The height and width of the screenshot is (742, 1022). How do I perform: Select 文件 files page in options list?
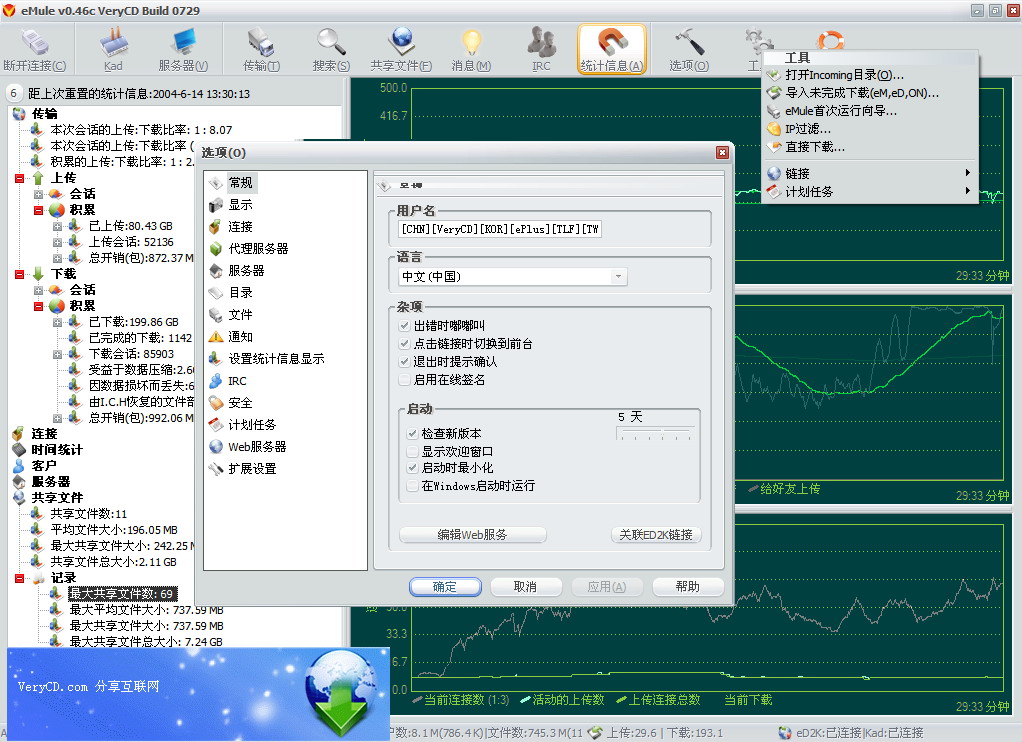[231, 315]
